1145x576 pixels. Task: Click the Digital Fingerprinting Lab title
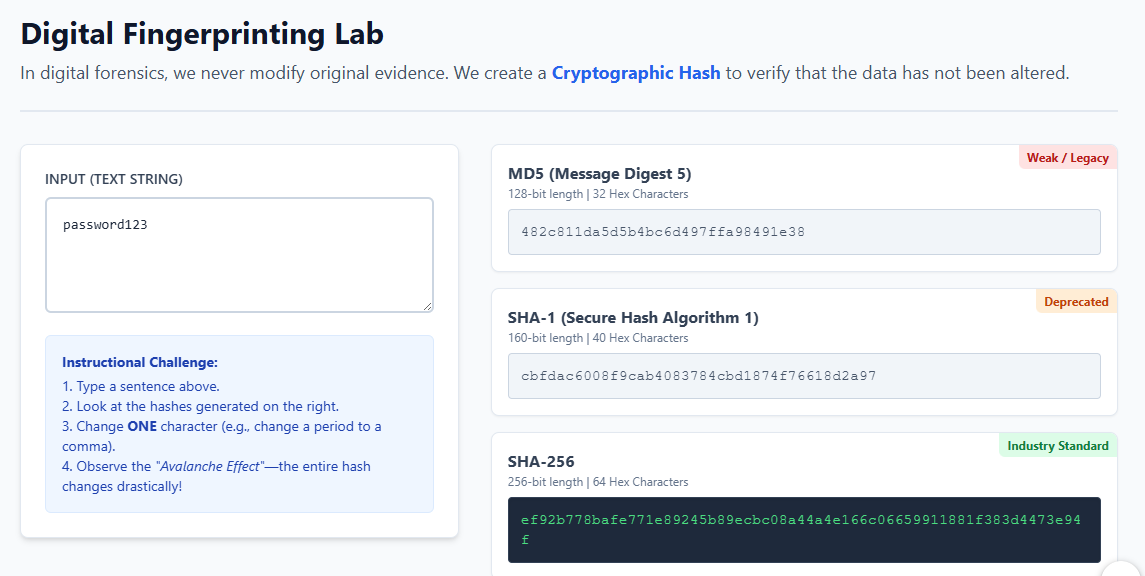coord(202,34)
